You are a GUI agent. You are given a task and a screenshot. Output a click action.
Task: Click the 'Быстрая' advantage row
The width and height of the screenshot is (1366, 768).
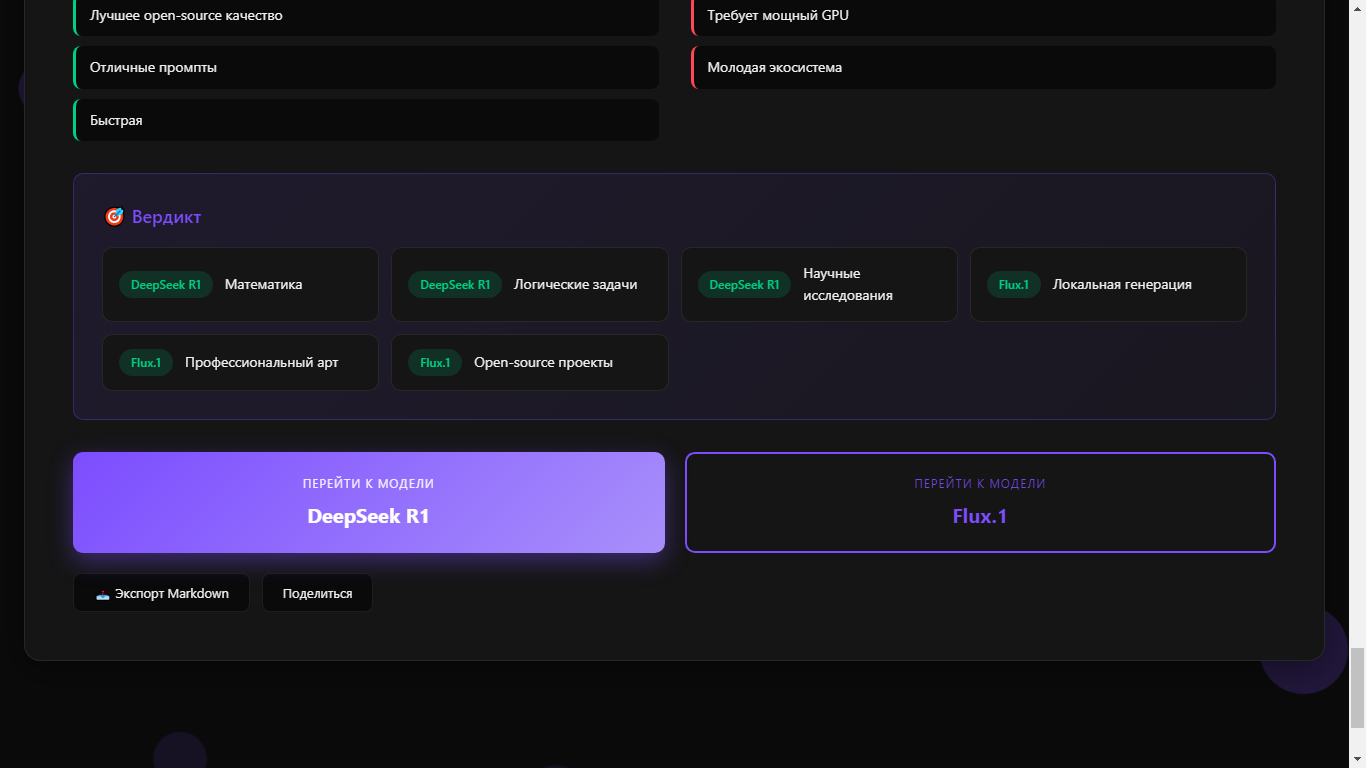point(366,120)
